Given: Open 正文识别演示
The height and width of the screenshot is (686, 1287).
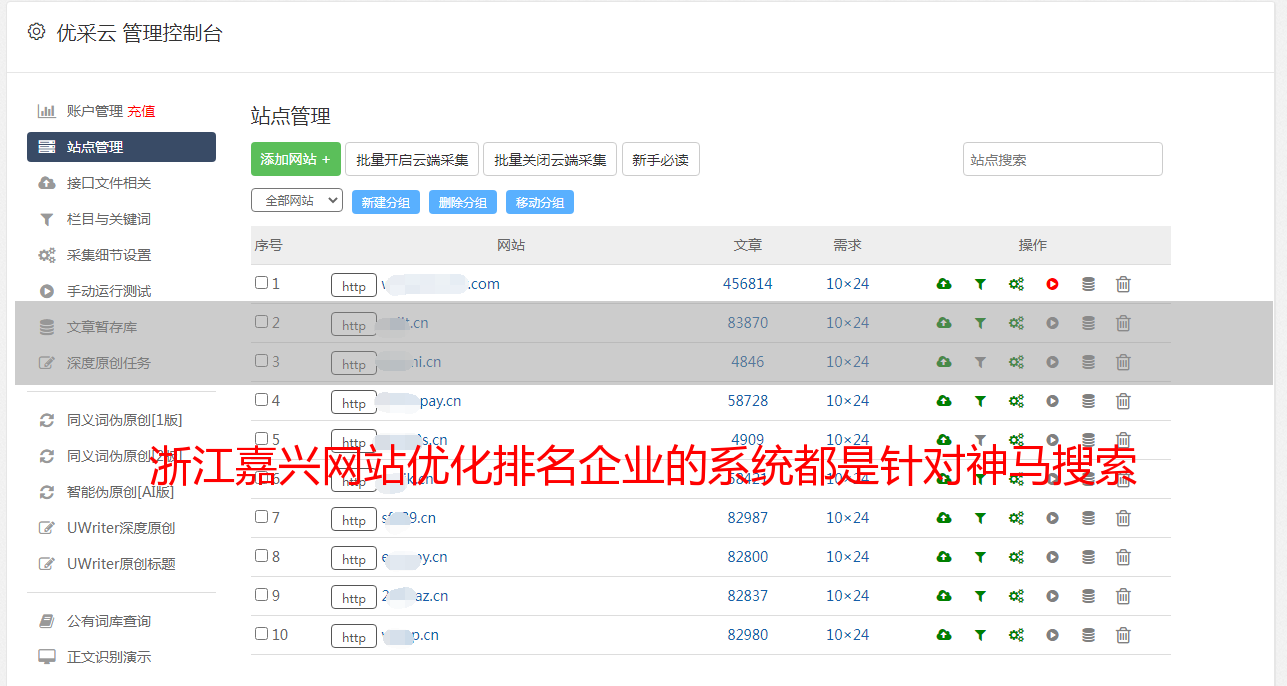Looking at the screenshot, I should (109, 657).
